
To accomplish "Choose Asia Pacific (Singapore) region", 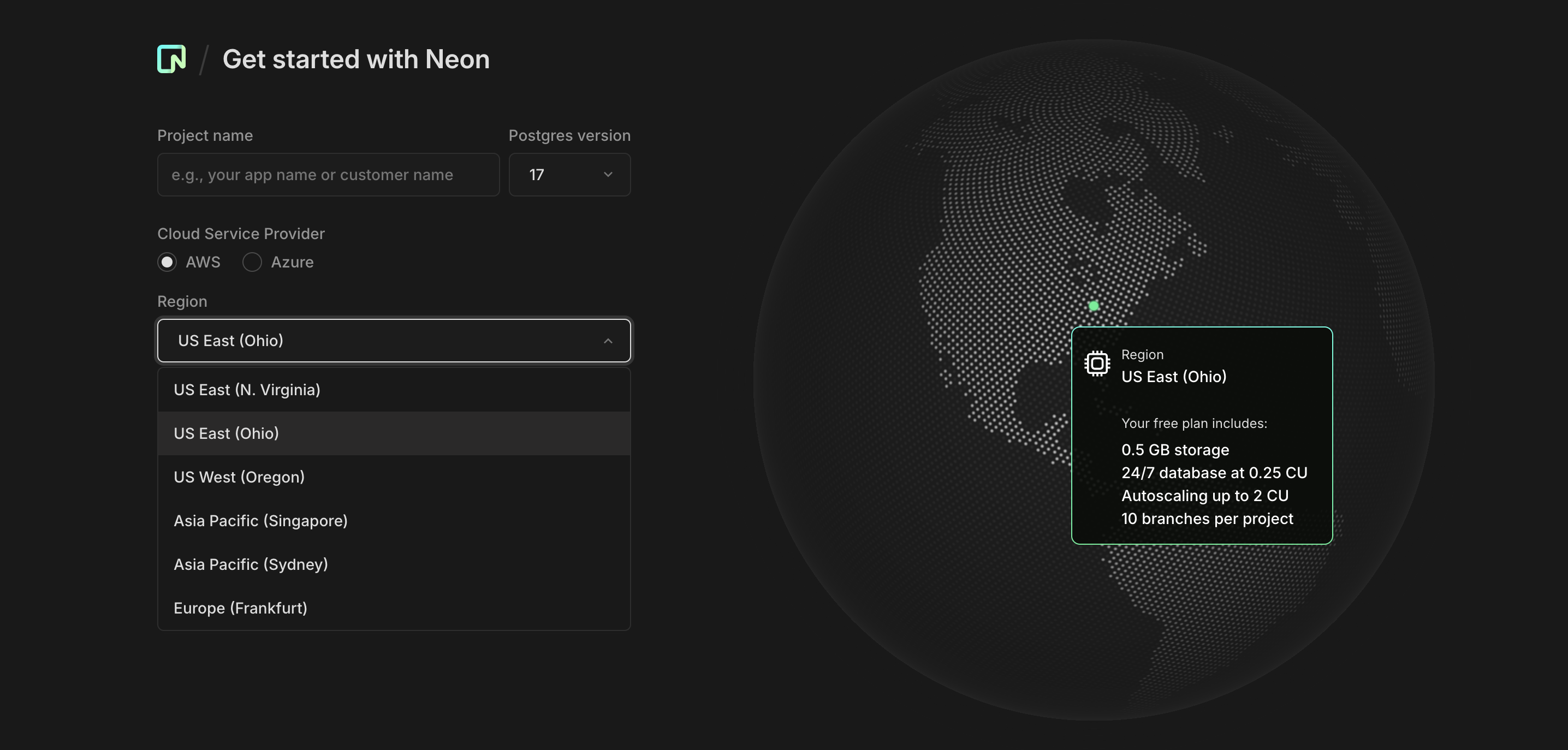I will (x=394, y=521).
